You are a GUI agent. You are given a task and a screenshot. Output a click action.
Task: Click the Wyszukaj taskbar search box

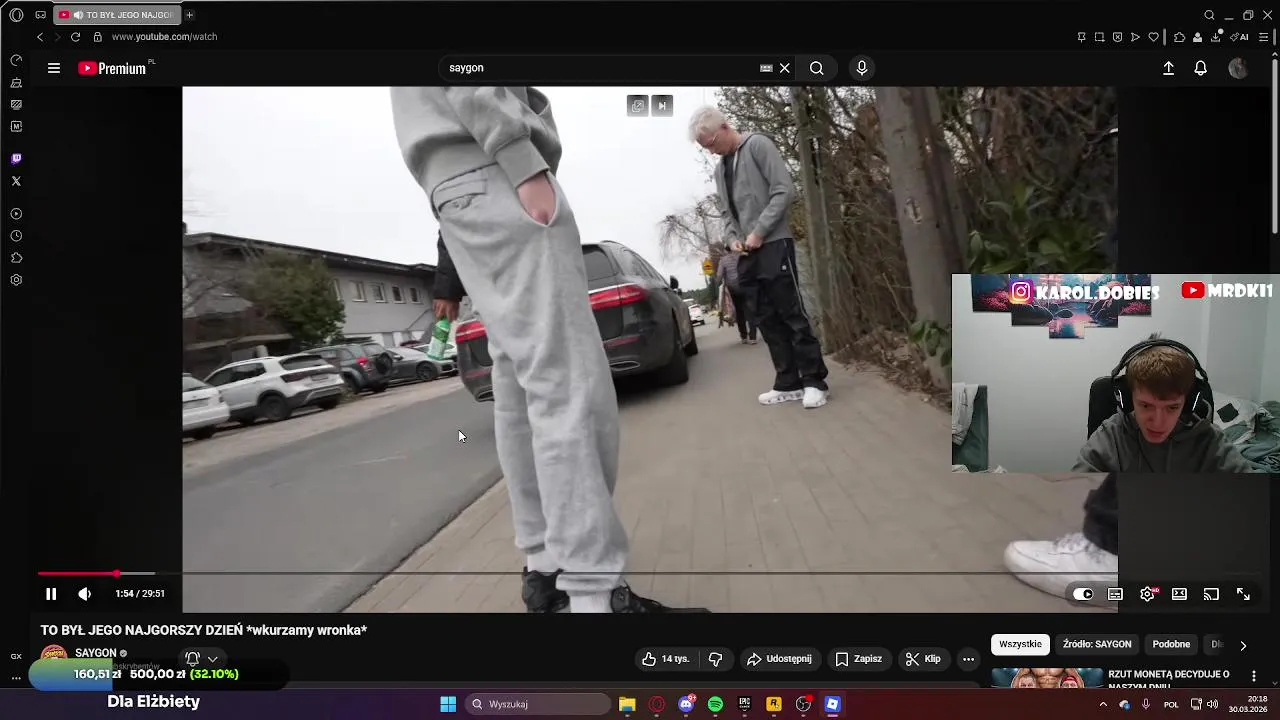539,704
